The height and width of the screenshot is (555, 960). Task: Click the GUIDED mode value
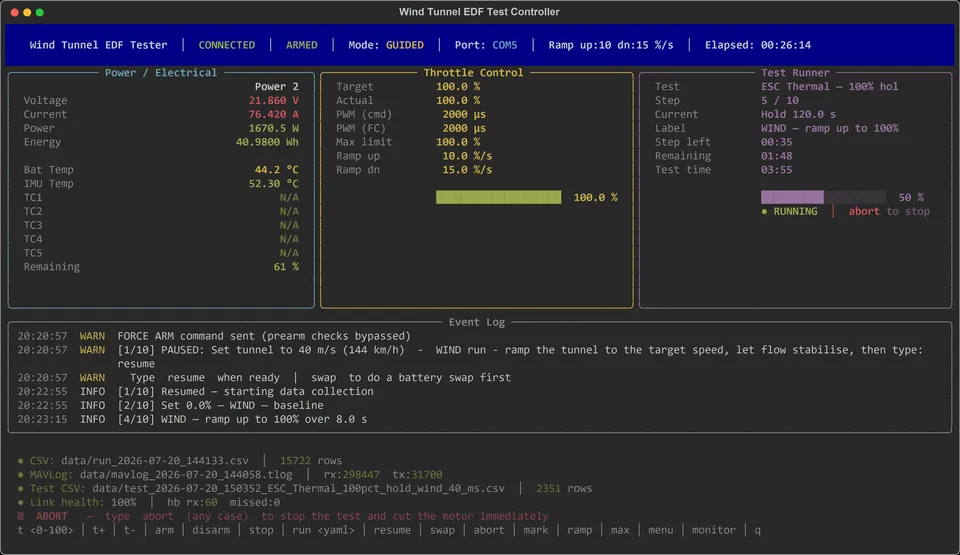(405, 45)
